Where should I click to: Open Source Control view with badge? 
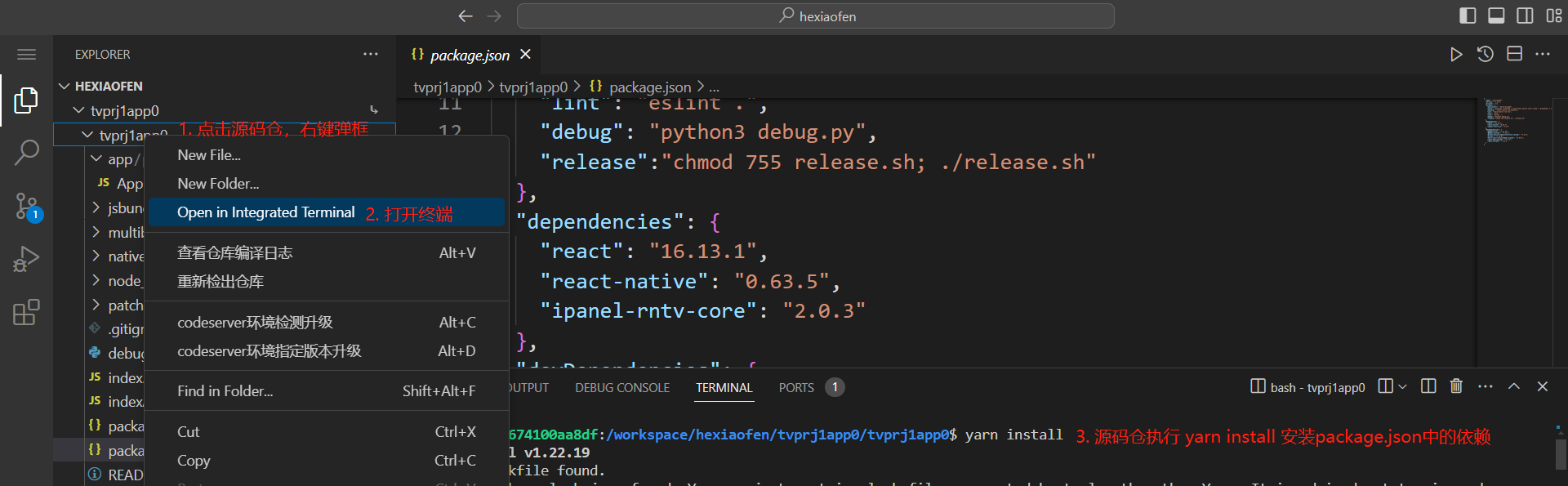tap(26, 206)
